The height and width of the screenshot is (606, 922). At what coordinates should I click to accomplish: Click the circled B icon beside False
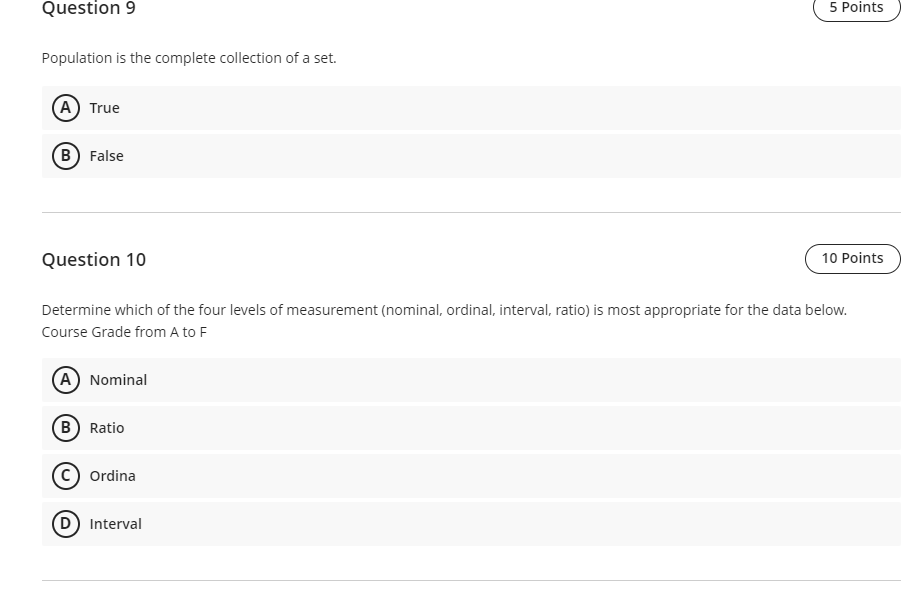66,156
